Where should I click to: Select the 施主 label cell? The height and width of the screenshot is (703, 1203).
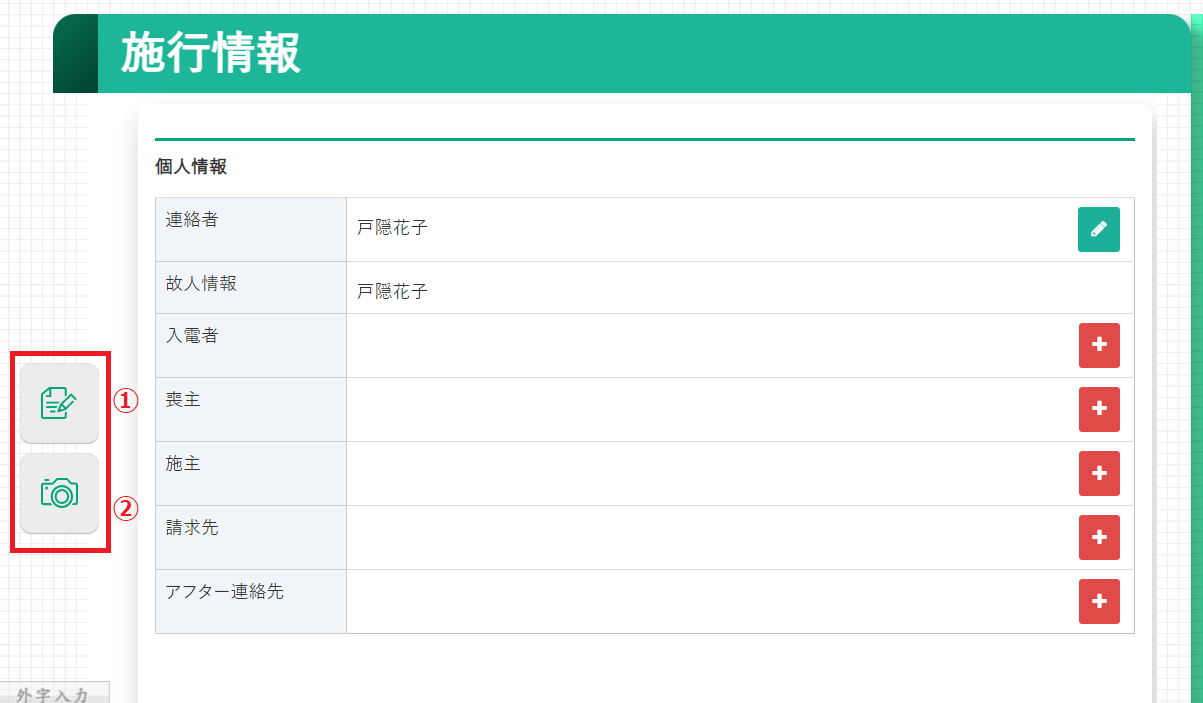pos(183,464)
